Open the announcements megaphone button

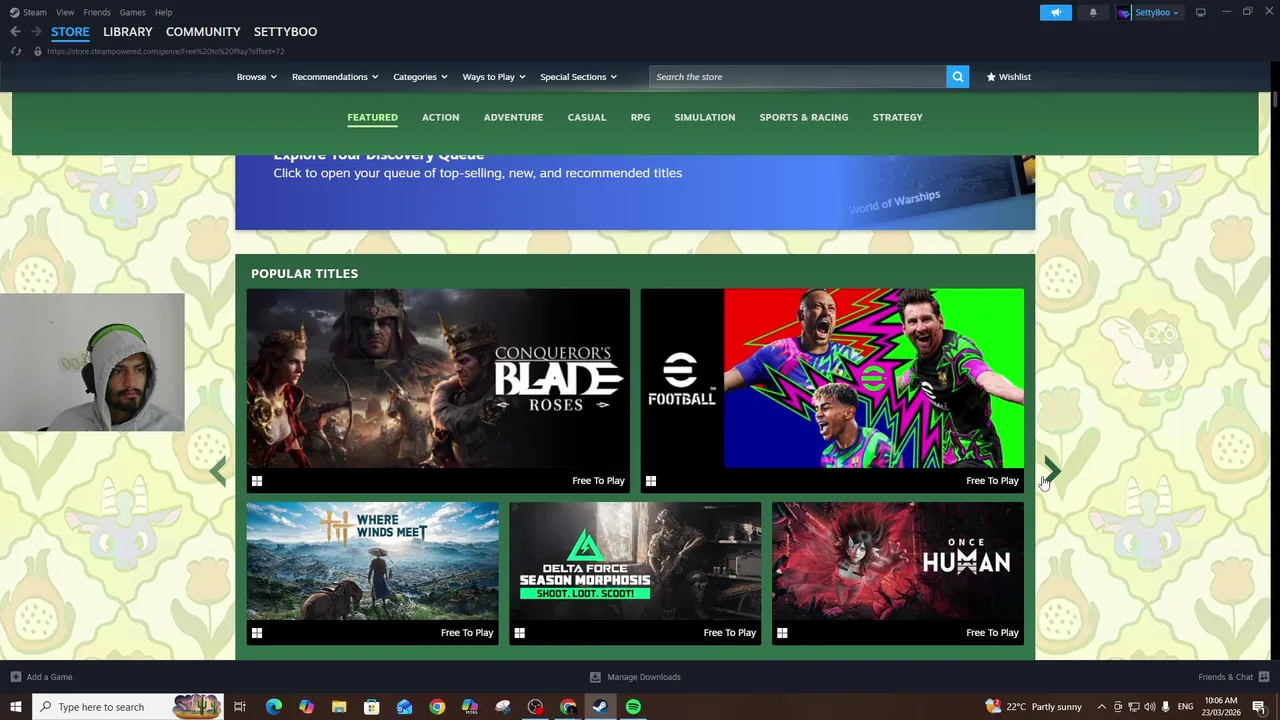(x=1055, y=12)
